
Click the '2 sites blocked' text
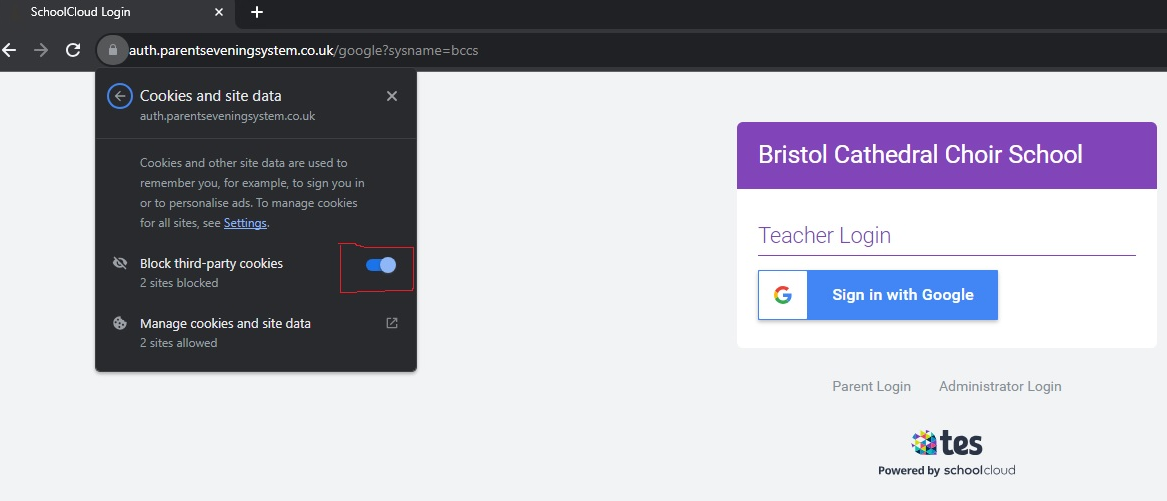(x=179, y=283)
